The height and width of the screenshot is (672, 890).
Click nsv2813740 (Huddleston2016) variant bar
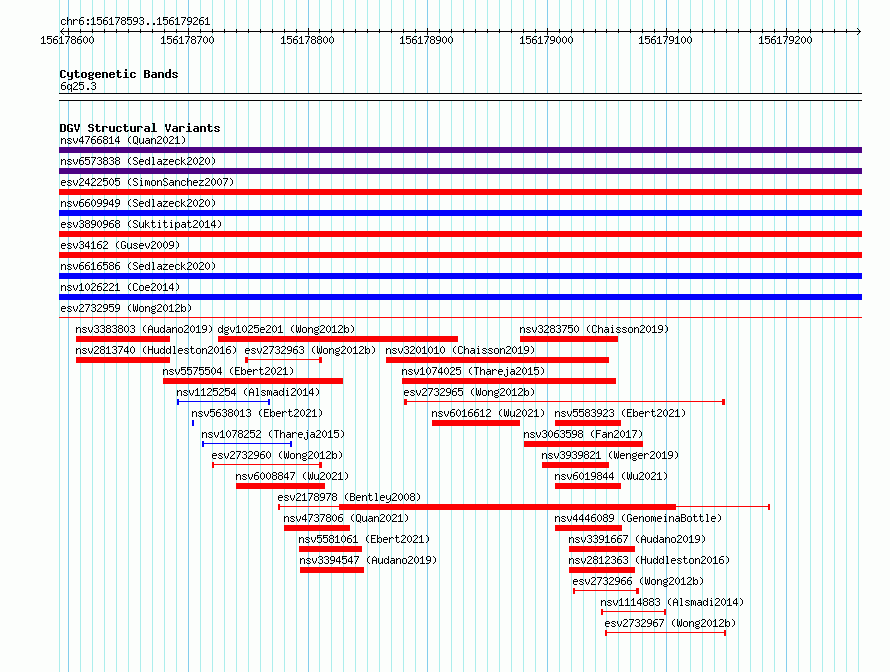[123, 360]
